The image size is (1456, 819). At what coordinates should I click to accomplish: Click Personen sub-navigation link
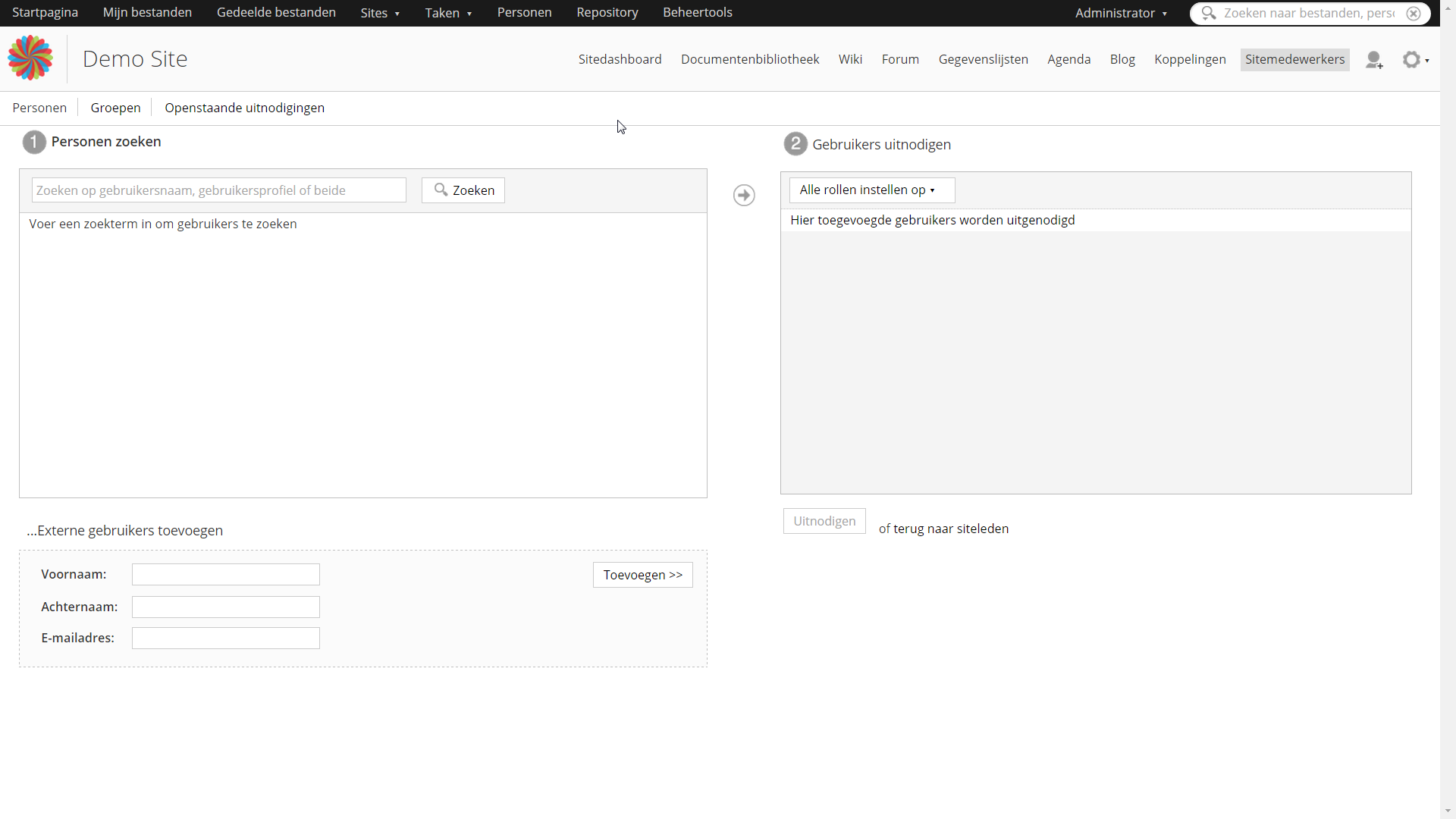click(39, 108)
